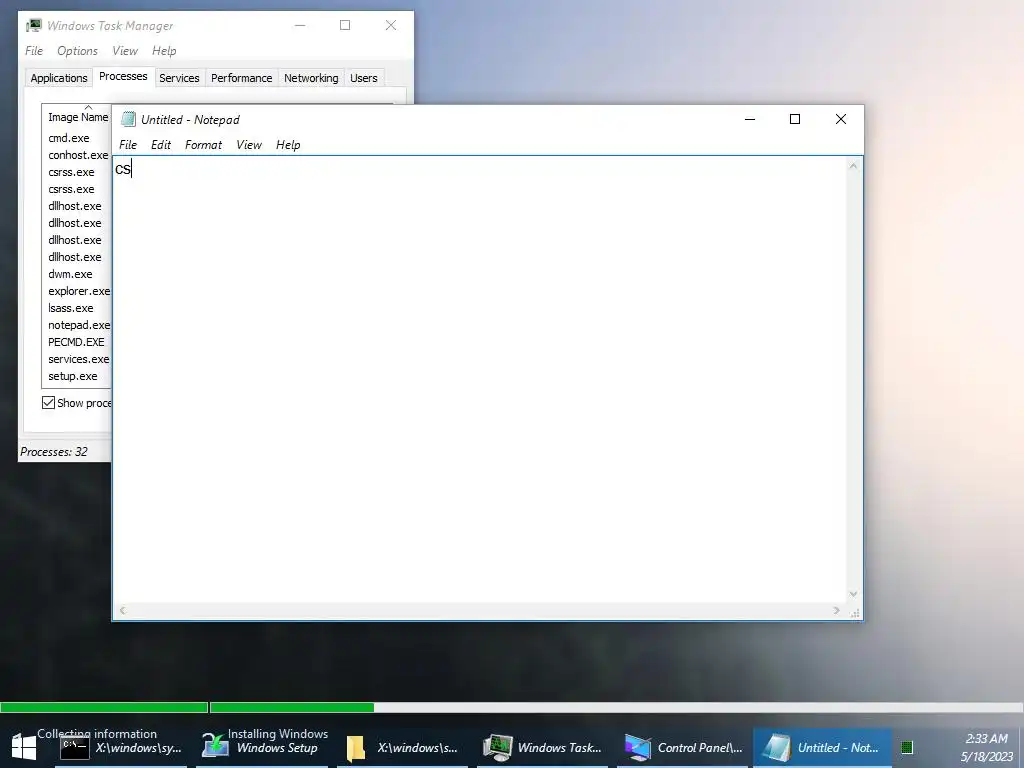
Task: Open Task Manager Options menu
Action: pyautogui.click(x=77, y=51)
